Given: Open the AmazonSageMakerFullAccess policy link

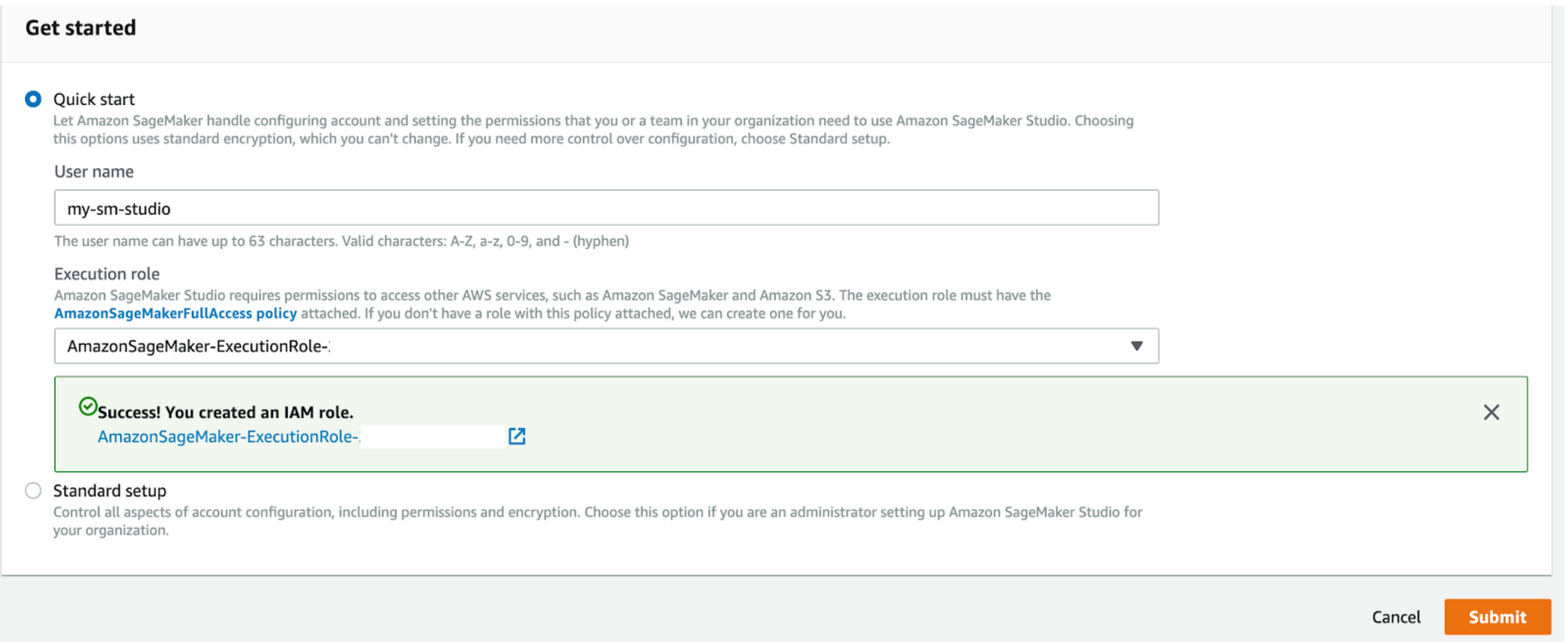Looking at the screenshot, I should tap(175, 314).
